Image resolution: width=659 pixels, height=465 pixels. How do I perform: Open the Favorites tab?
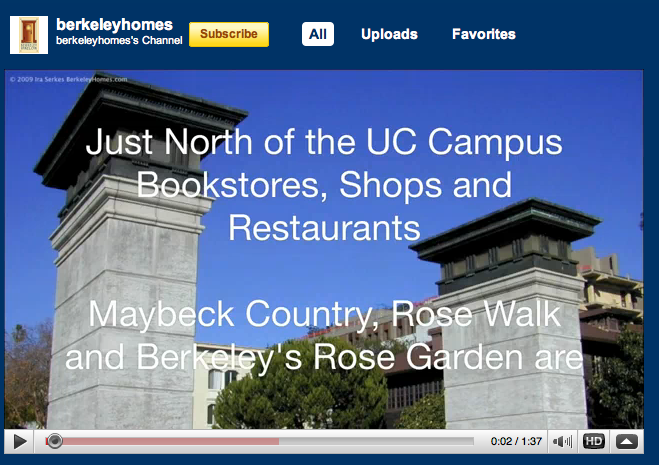(484, 34)
